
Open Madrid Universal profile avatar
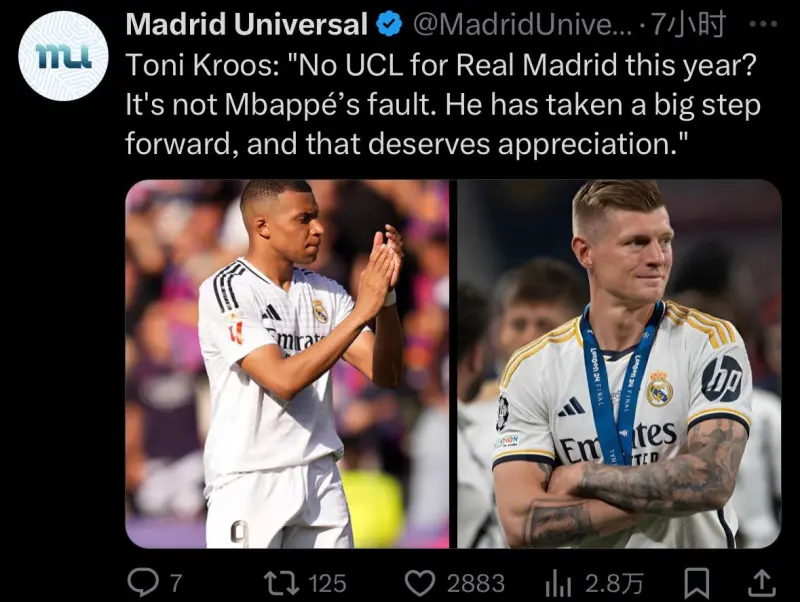63,56
